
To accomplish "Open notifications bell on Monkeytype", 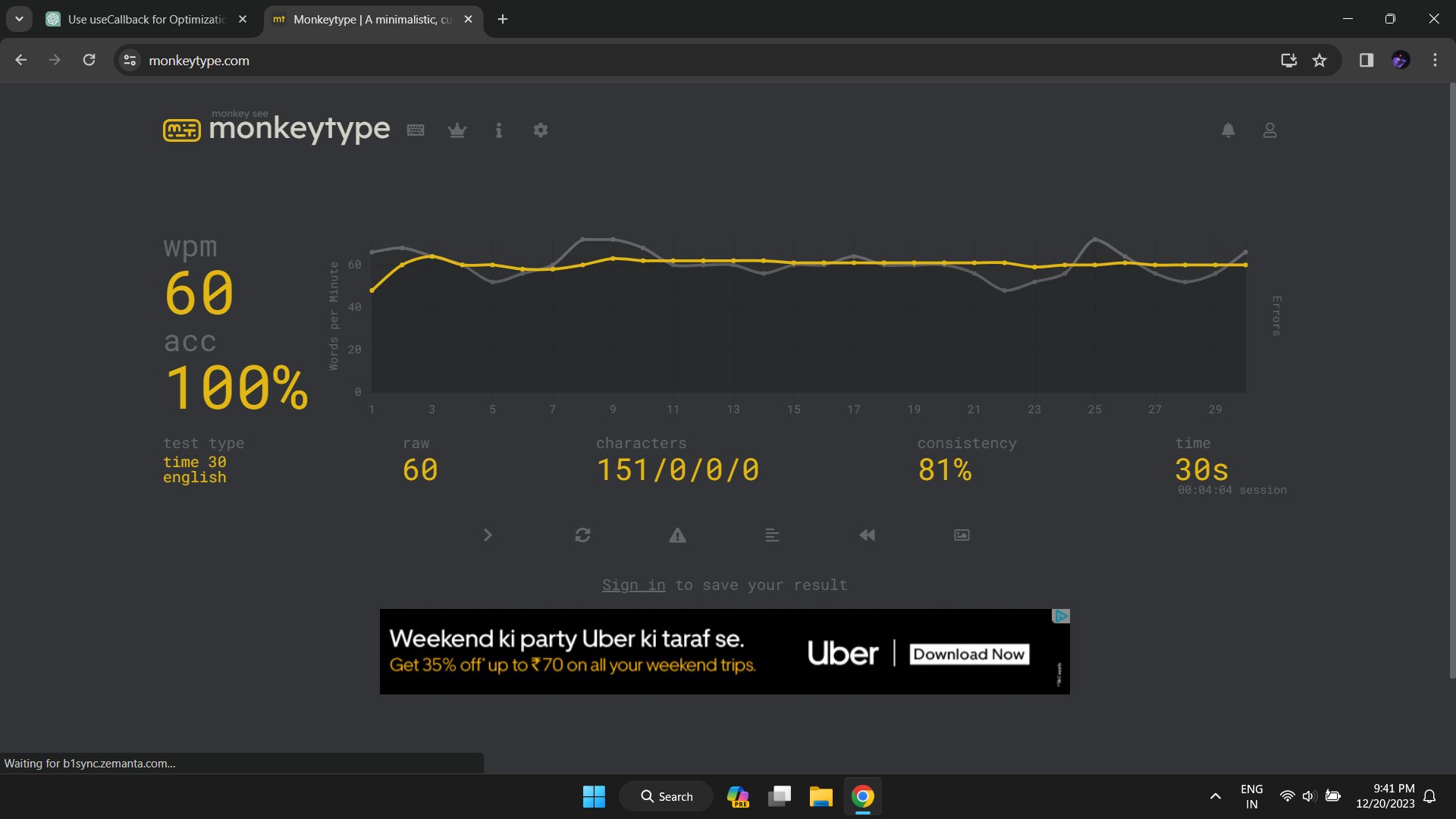I will 1228,130.
